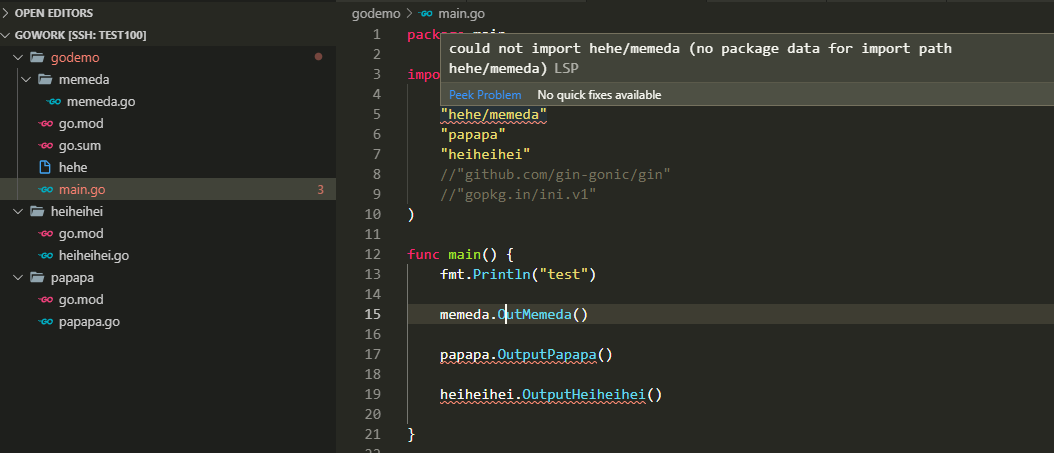Collapse the heiheihei folder chevron

tap(18, 211)
